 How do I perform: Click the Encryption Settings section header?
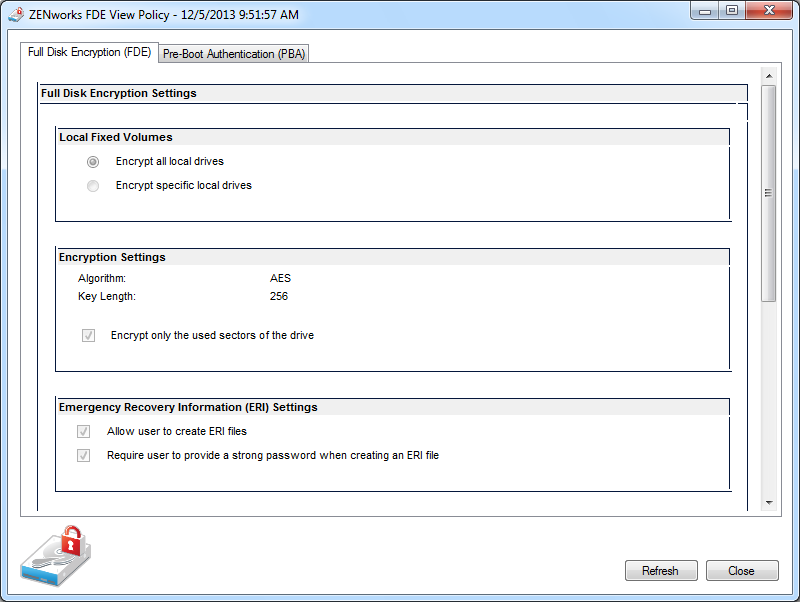coord(112,257)
